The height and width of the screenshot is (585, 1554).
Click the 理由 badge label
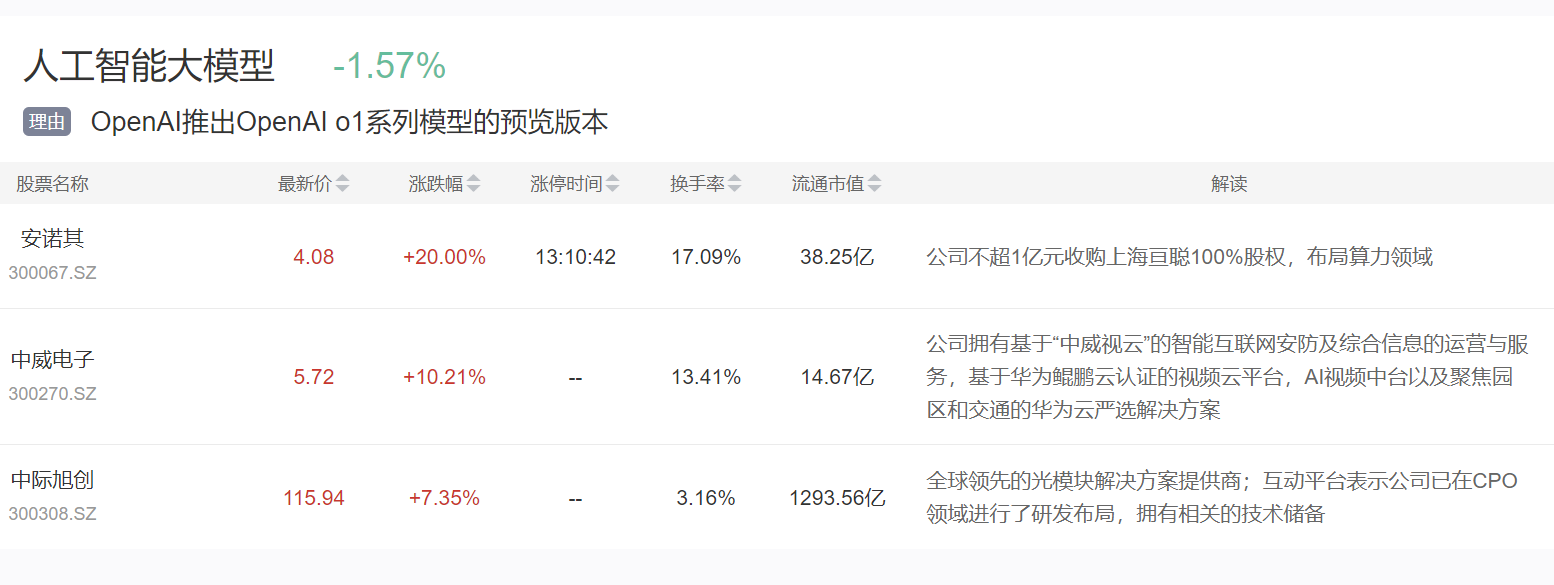point(47,123)
